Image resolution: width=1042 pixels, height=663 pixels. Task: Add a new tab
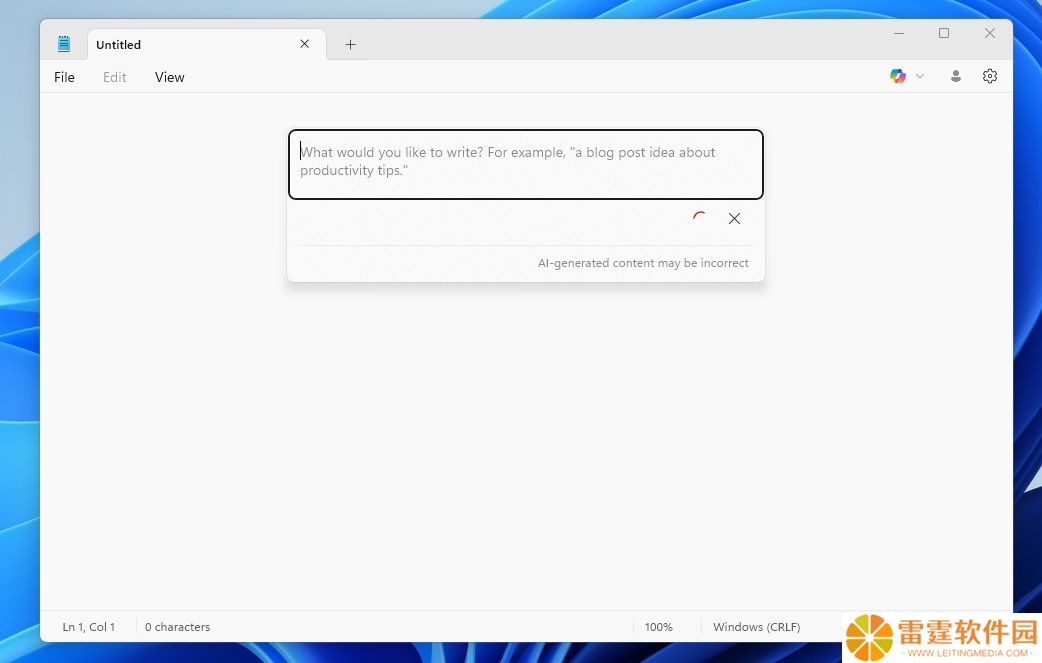[x=350, y=45]
